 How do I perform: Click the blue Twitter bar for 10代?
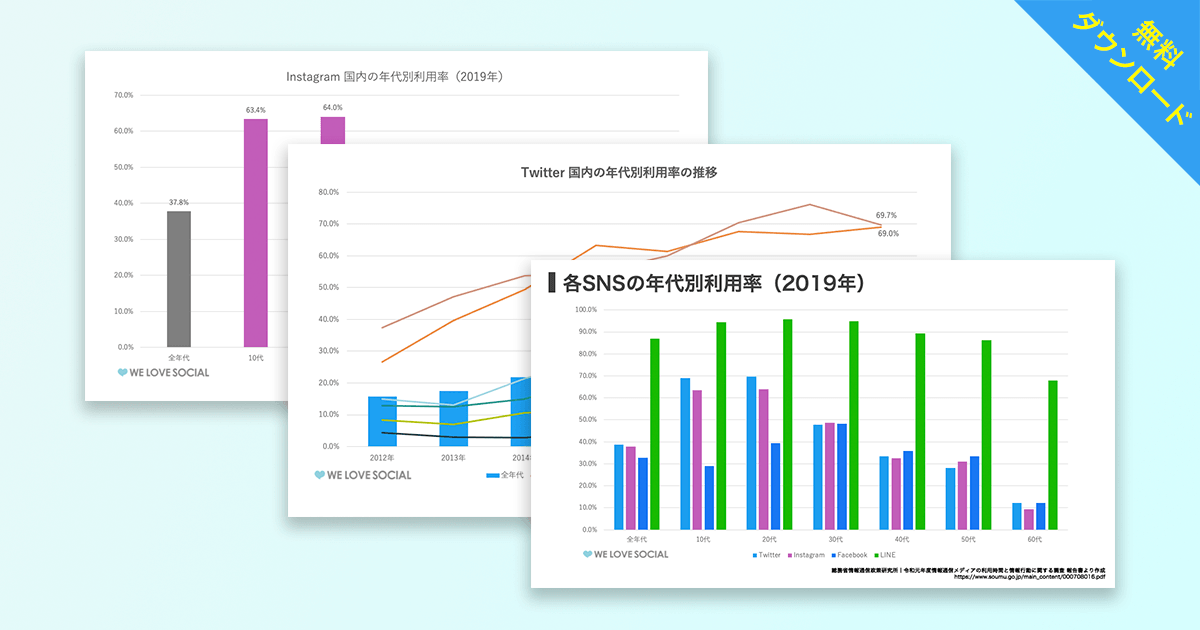[685, 454]
